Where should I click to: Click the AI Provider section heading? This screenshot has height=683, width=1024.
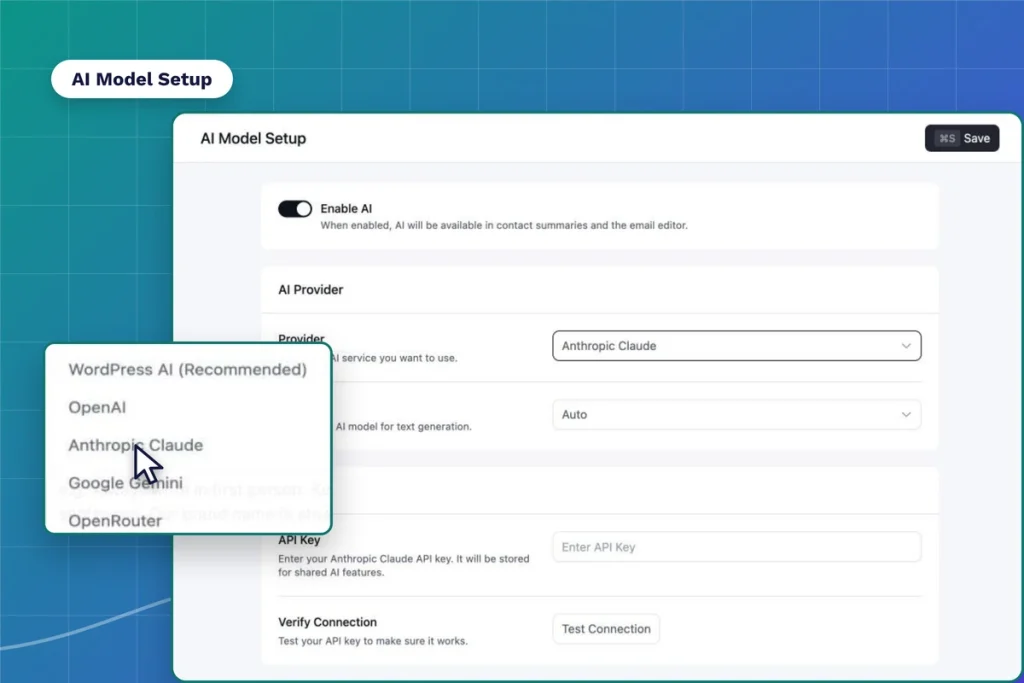(x=310, y=290)
